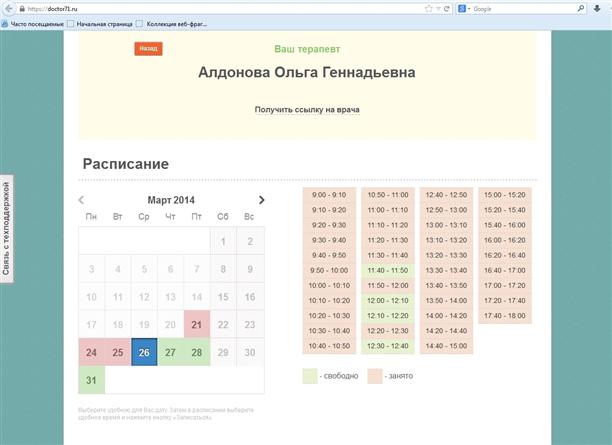Select March 27 in the calendar
Viewport: 612px width, 445px height.
pos(171,352)
